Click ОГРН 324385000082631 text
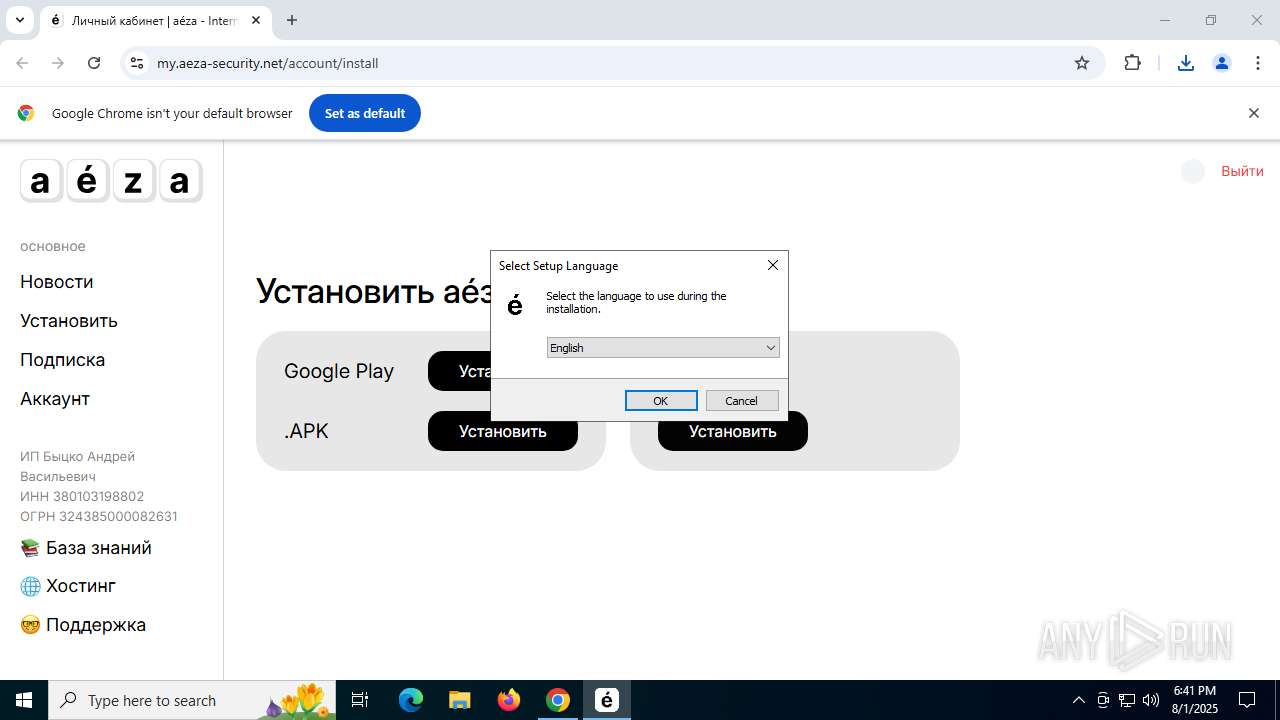This screenshot has width=1280, height=720. click(x=99, y=516)
